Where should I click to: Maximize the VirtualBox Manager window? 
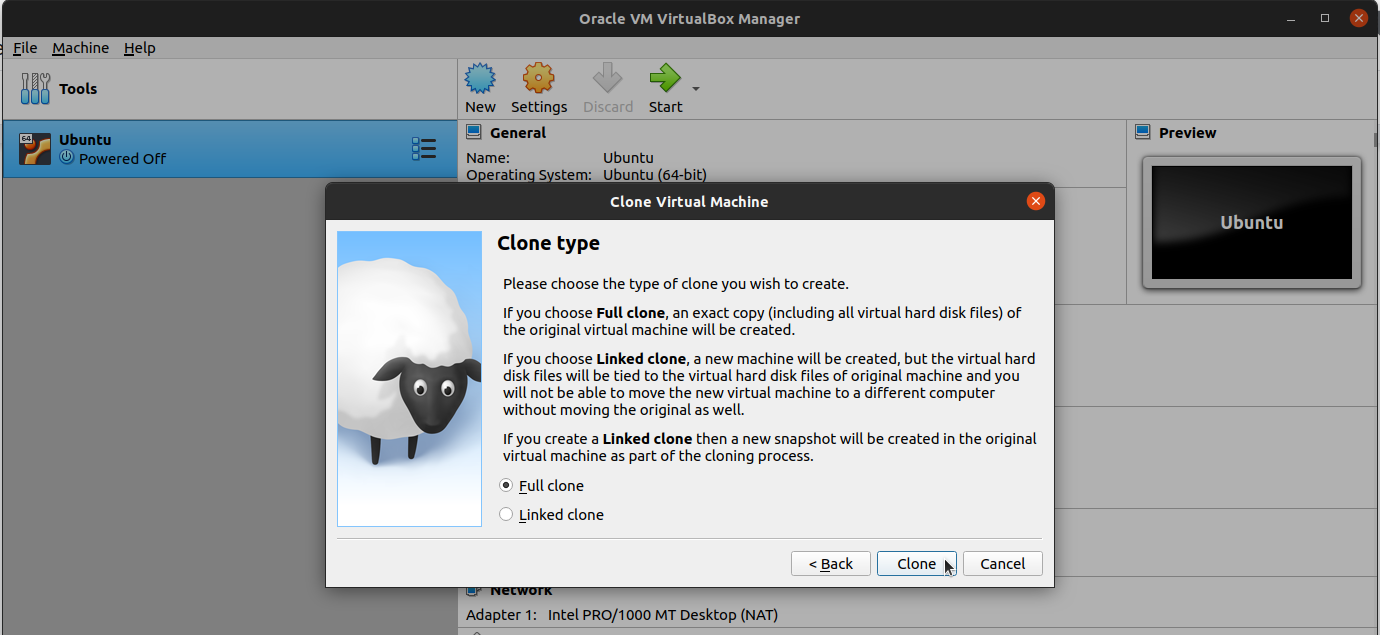click(1325, 18)
